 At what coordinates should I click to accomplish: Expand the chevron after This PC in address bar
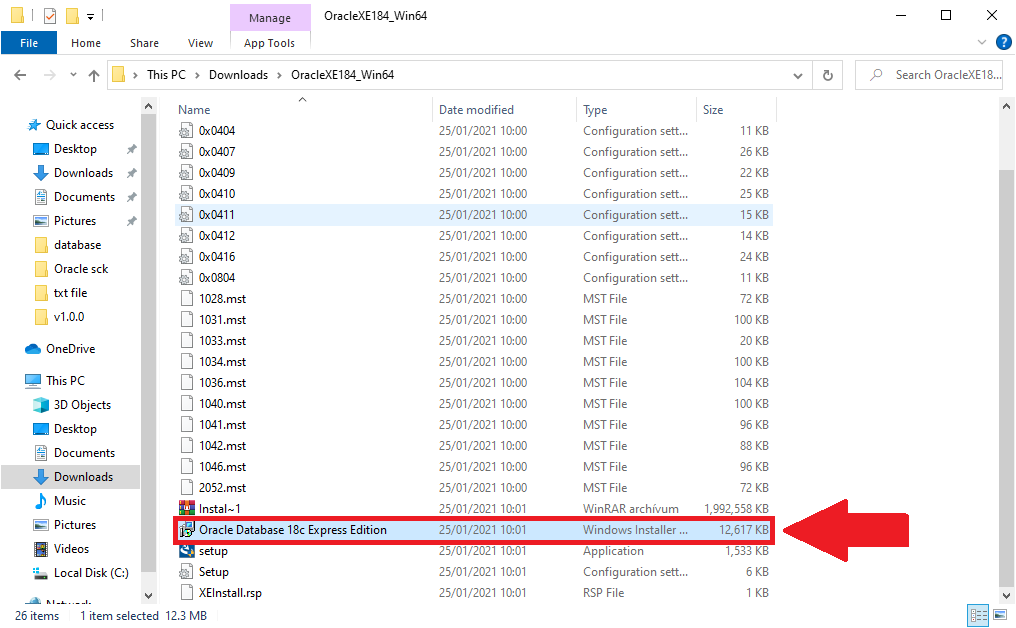coord(197,75)
